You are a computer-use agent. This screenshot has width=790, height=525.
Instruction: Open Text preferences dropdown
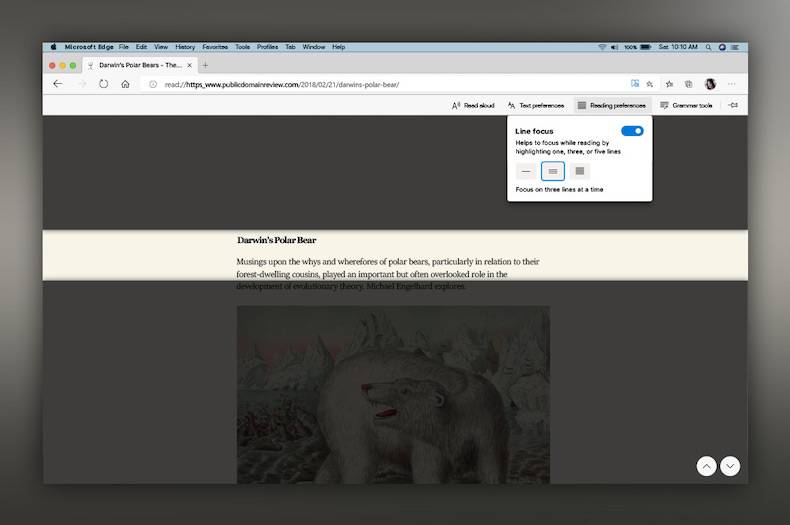536,105
